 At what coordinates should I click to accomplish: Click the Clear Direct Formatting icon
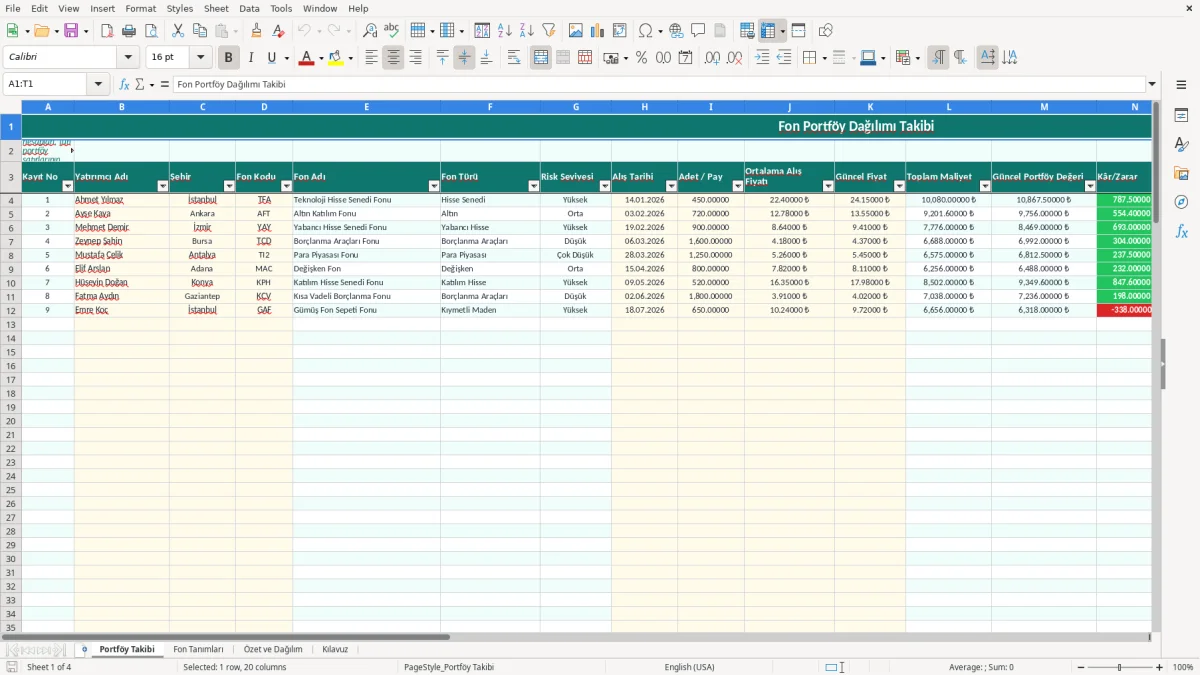[278, 31]
